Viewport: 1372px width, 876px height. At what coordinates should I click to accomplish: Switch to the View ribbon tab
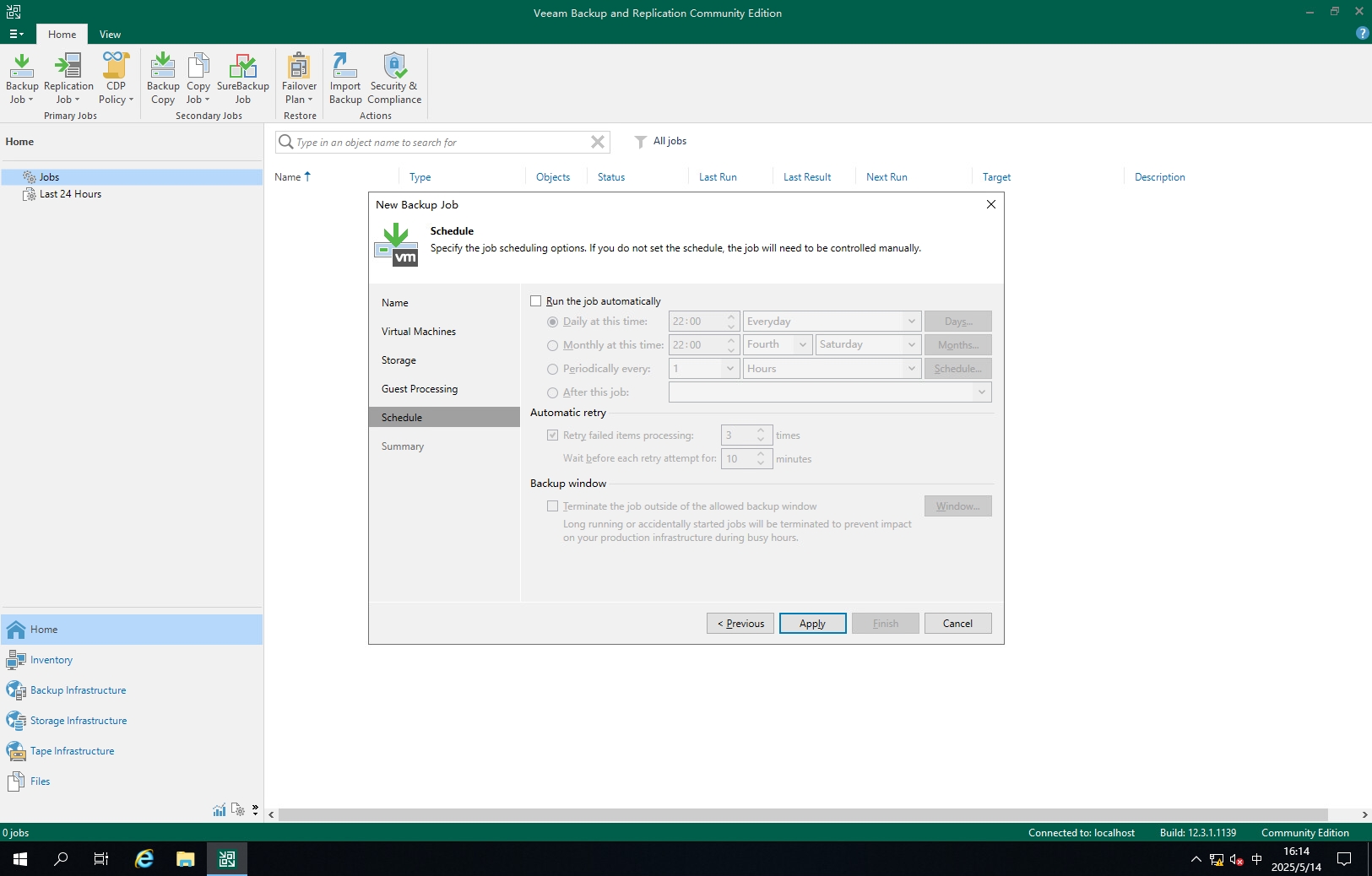click(110, 35)
